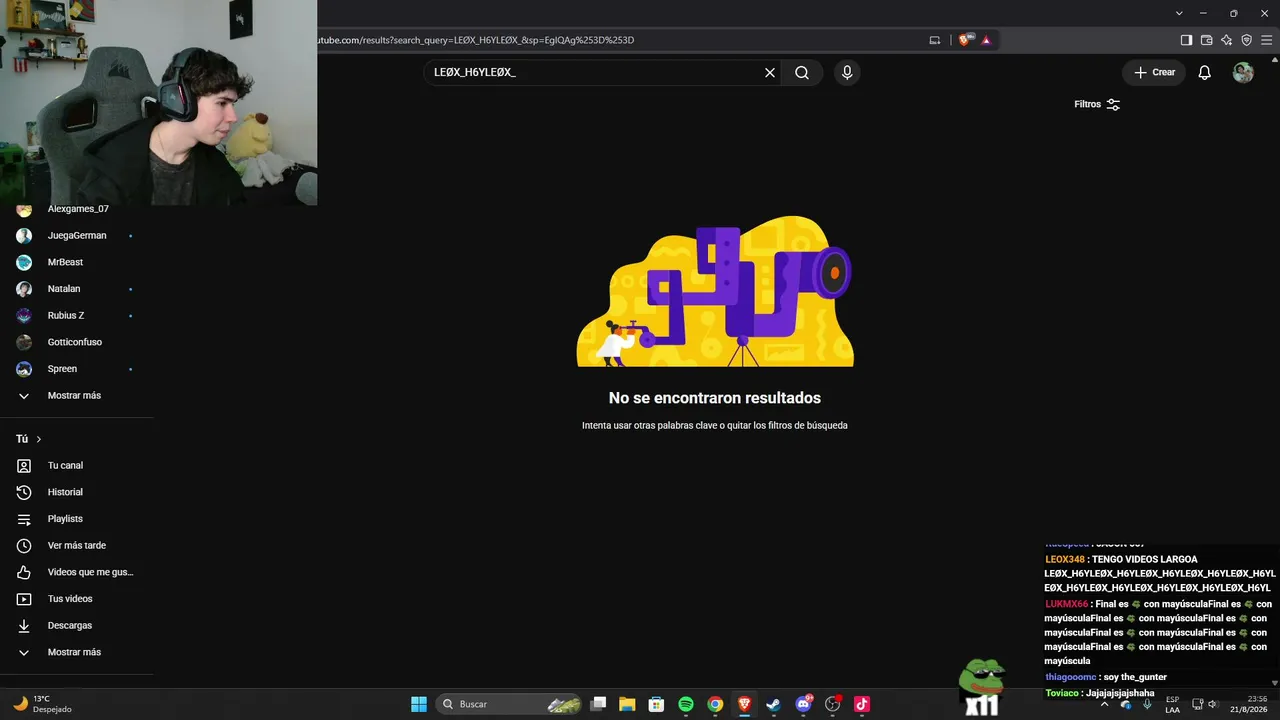Click the microphone icon in system tray
Viewport: 1280px width, 720px height.
pyautogui.click(x=1147, y=704)
